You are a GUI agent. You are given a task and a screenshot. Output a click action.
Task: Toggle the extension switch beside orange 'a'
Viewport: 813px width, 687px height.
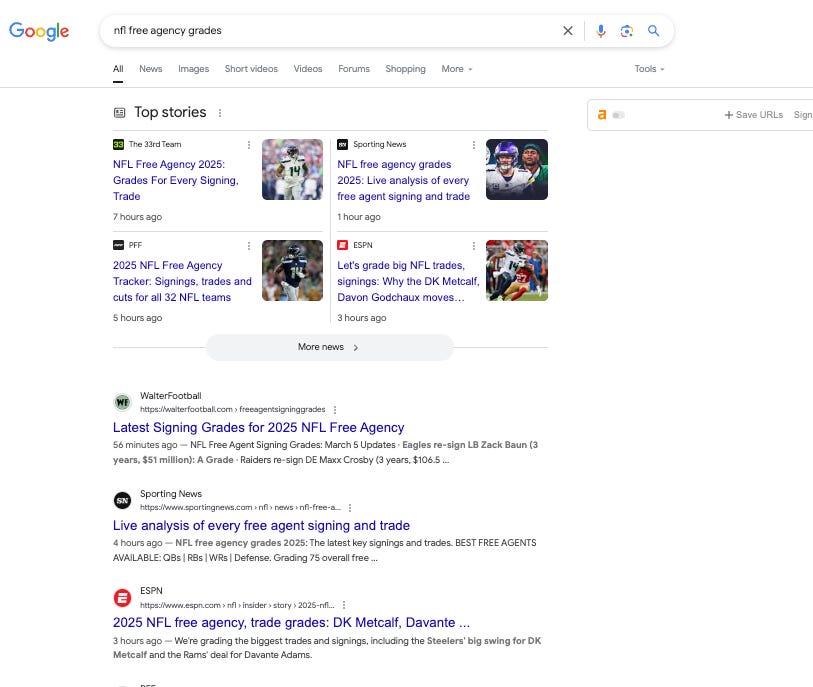[619, 115]
